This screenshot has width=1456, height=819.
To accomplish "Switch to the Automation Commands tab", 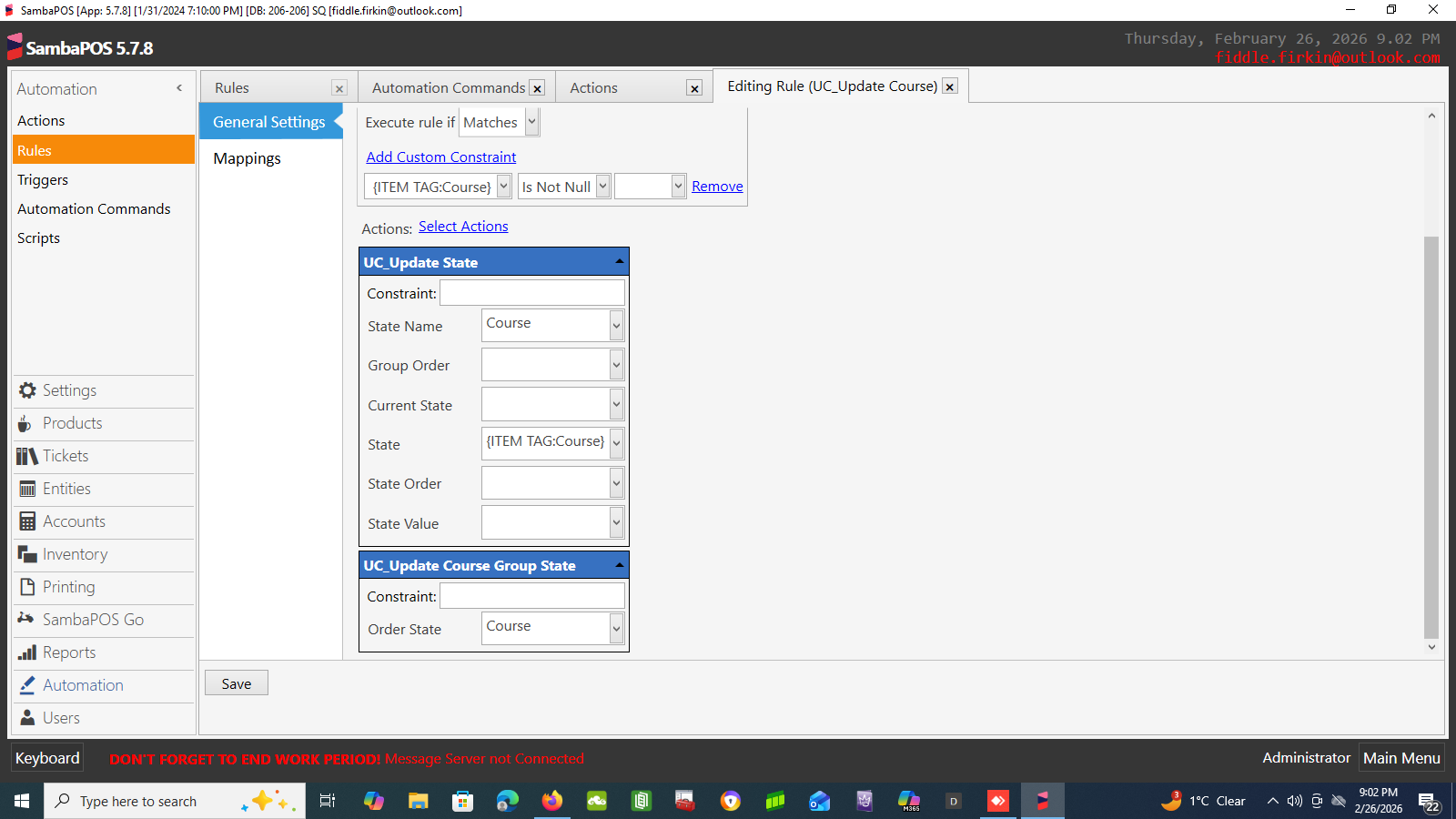I will pos(448,88).
